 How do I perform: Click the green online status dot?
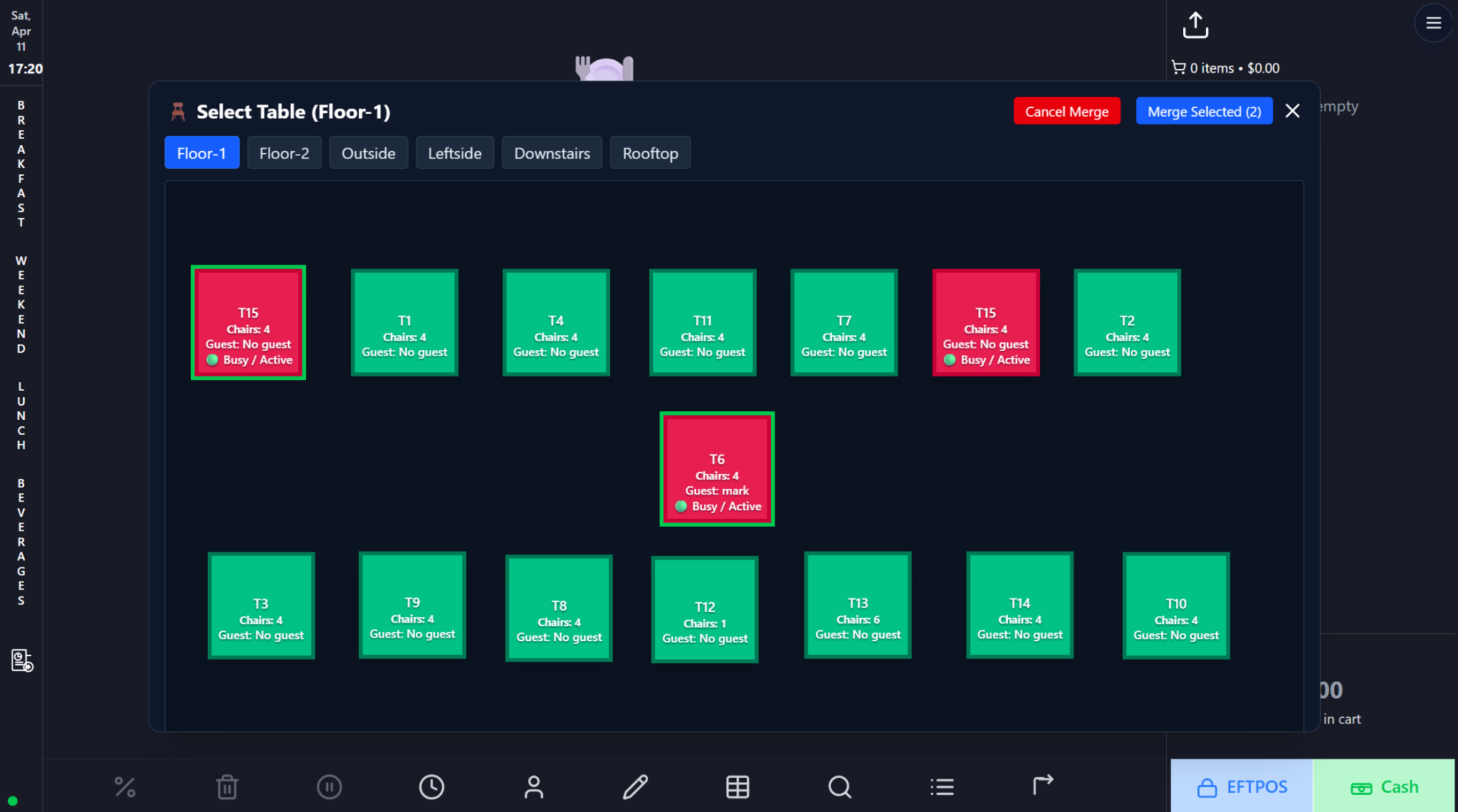pyautogui.click(x=13, y=801)
